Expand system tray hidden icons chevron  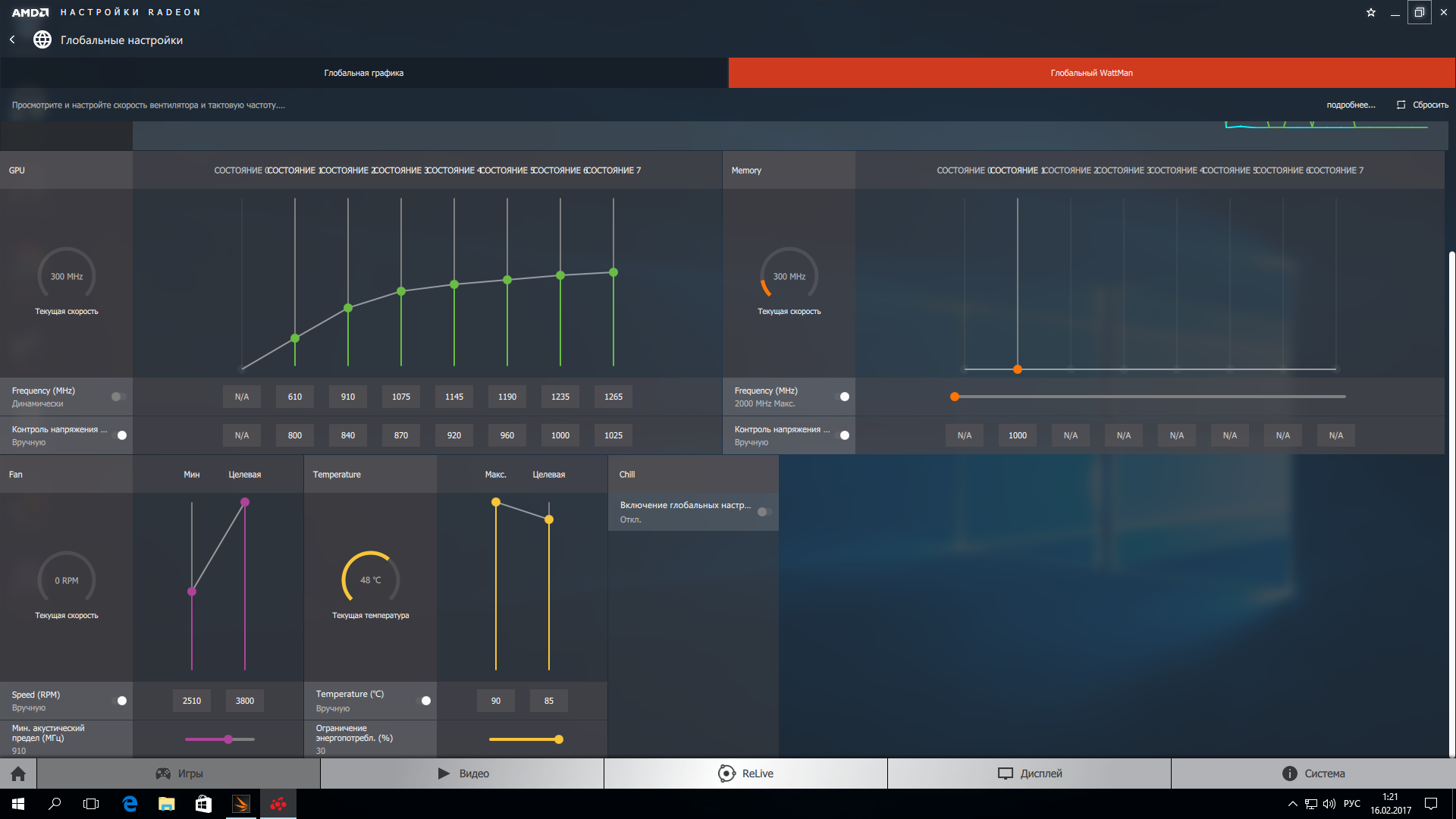coord(1292,804)
